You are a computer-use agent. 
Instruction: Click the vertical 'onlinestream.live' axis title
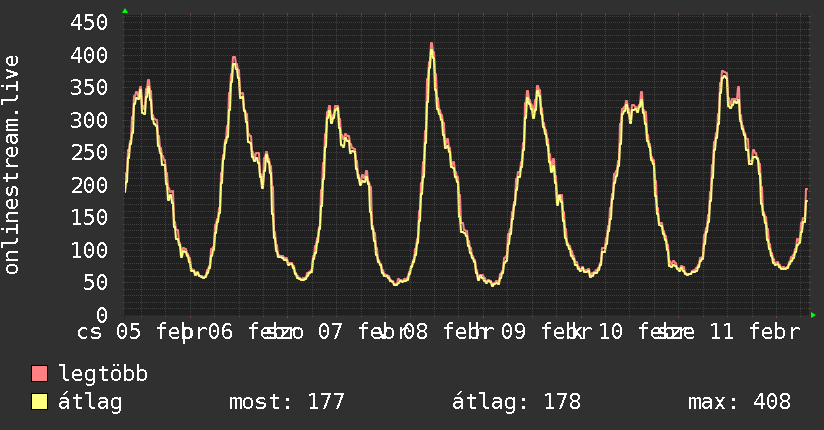point(12,164)
